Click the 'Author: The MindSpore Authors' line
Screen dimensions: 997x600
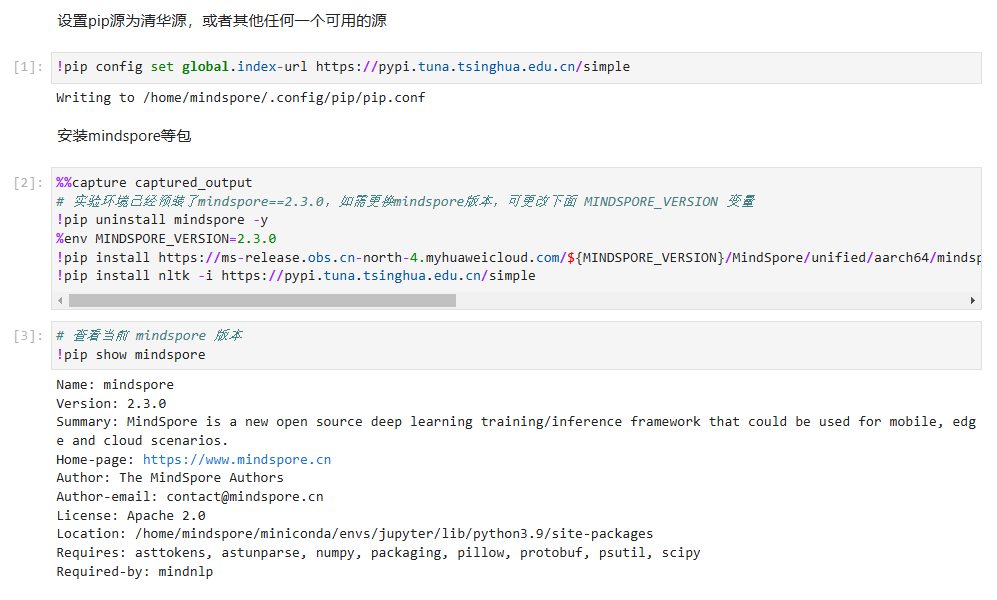coord(170,478)
